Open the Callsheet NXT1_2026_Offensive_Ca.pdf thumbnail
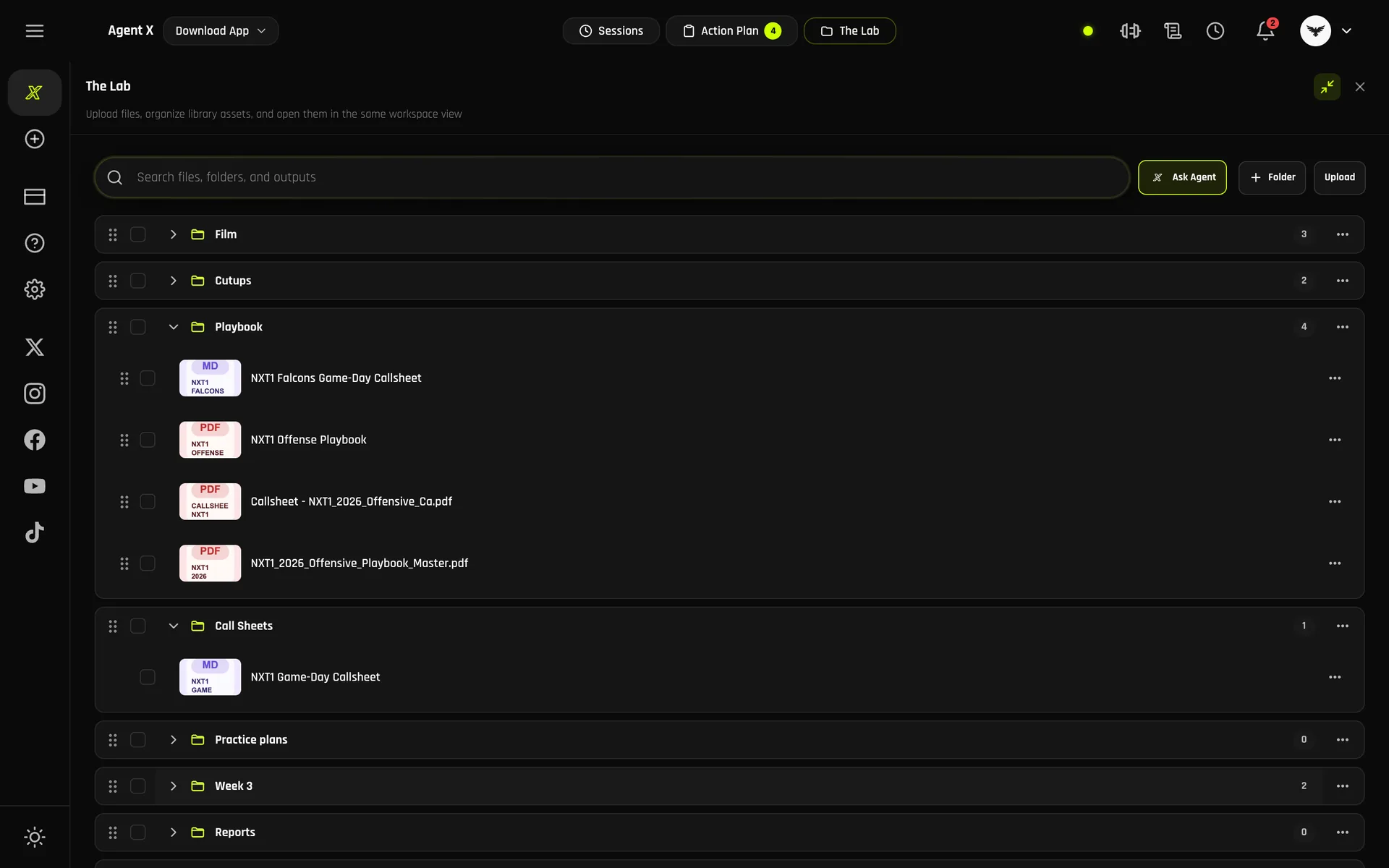 (211, 501)
